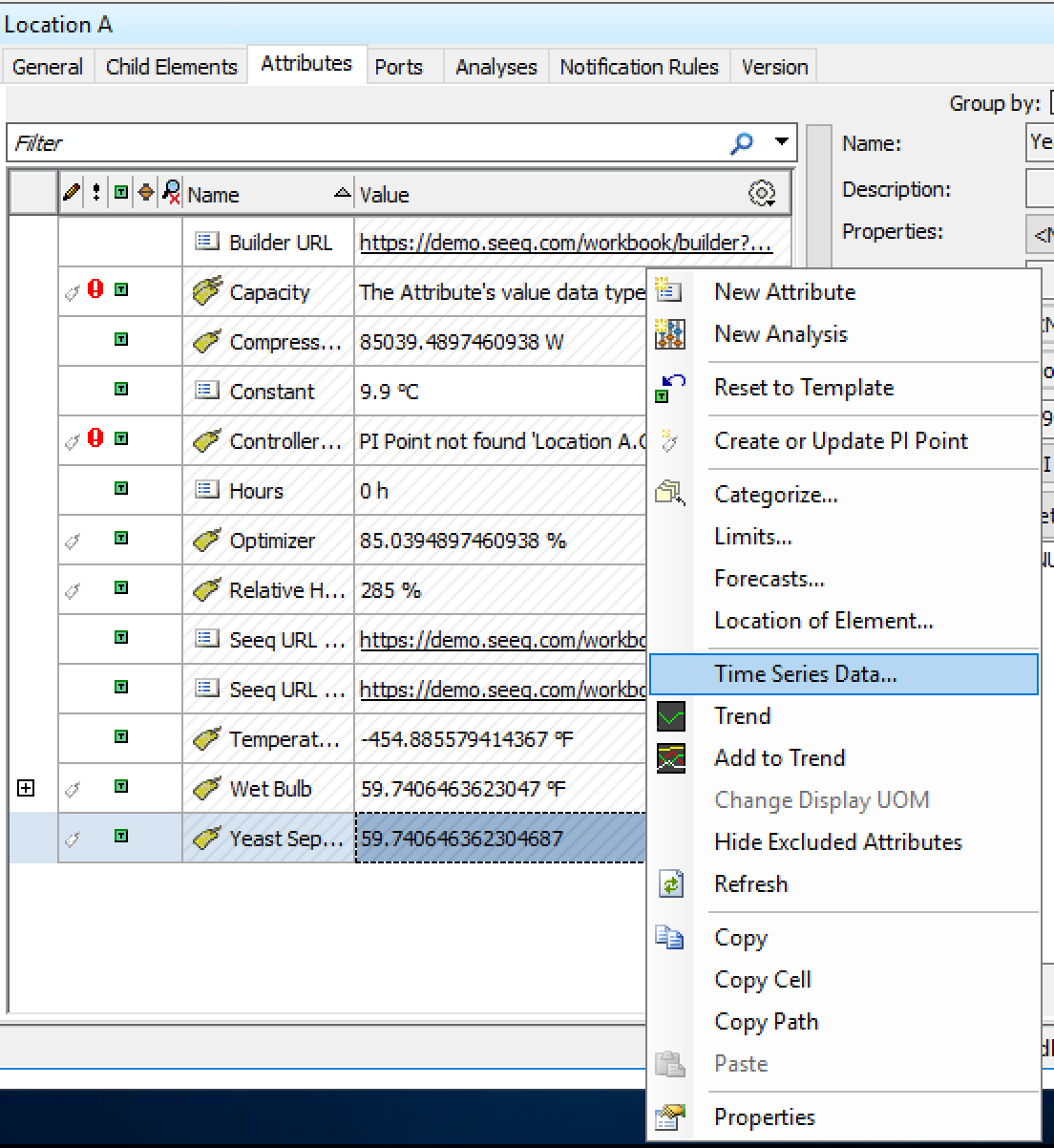Viewport: 1054px width, 1148px height.
Task: Click the Trend chart icon in context menu
Action: coord(671,716)
